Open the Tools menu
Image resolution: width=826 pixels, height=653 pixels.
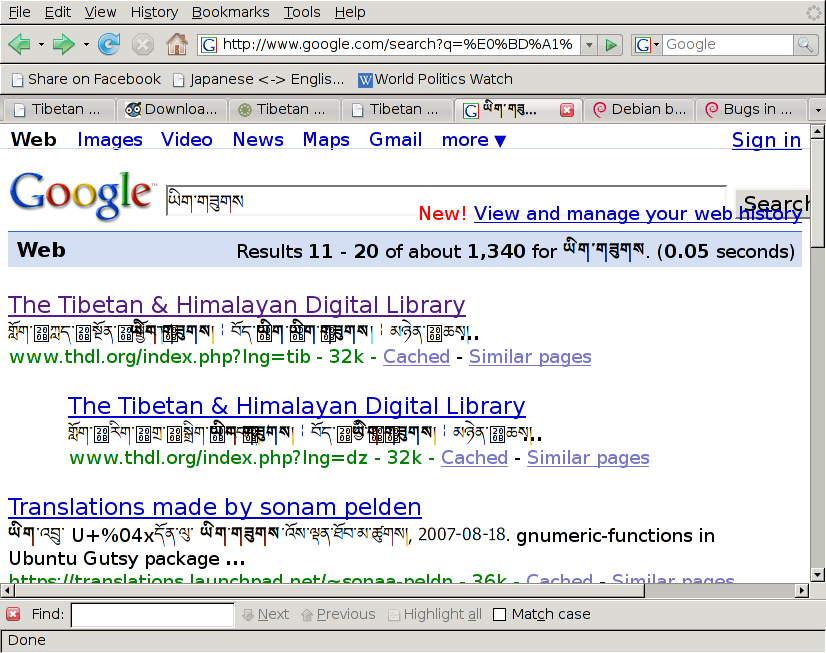(302, 12)
